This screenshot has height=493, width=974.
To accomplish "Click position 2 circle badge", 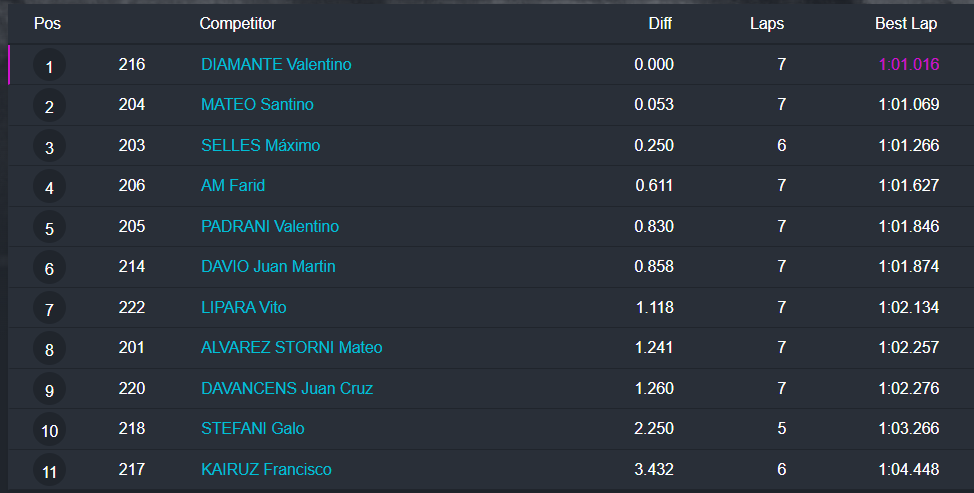I will (49, 106).
